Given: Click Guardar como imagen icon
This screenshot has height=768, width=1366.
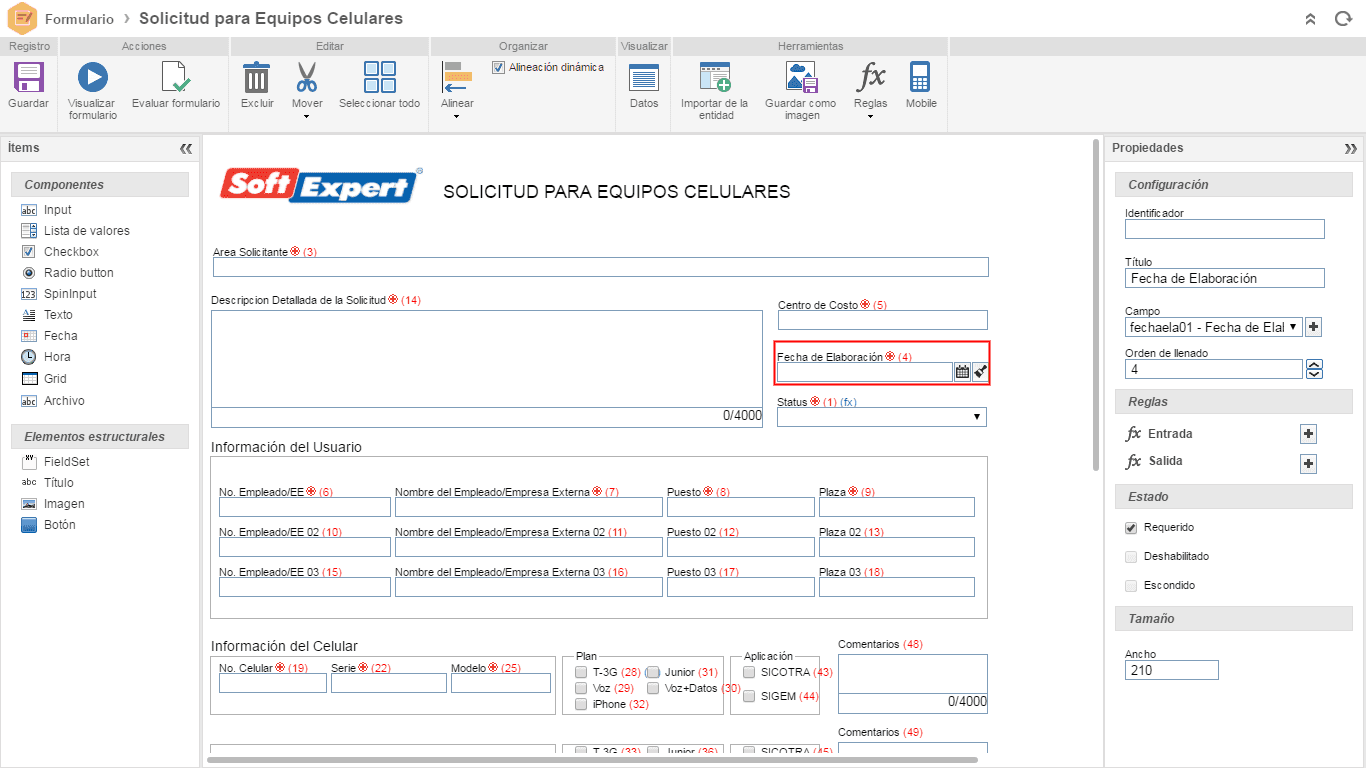Looking at the screenshot, I should coord(801,77).
